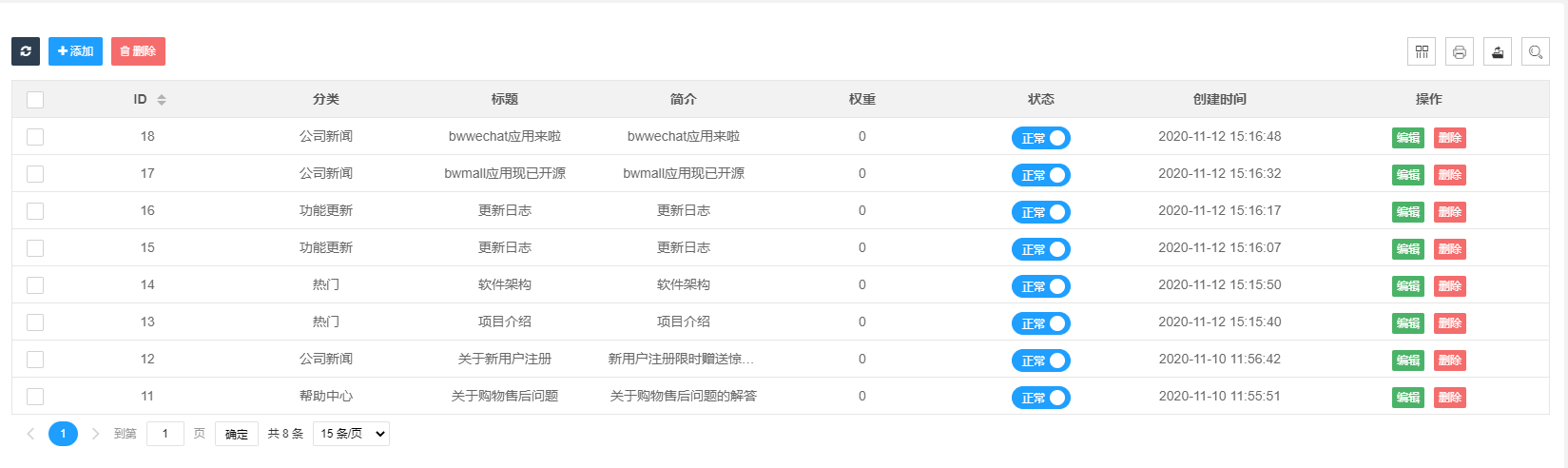Open the 15 条/页 page size dropdown
The image size is (1568, 468).
pyautogui.click(x=351, y=434)
